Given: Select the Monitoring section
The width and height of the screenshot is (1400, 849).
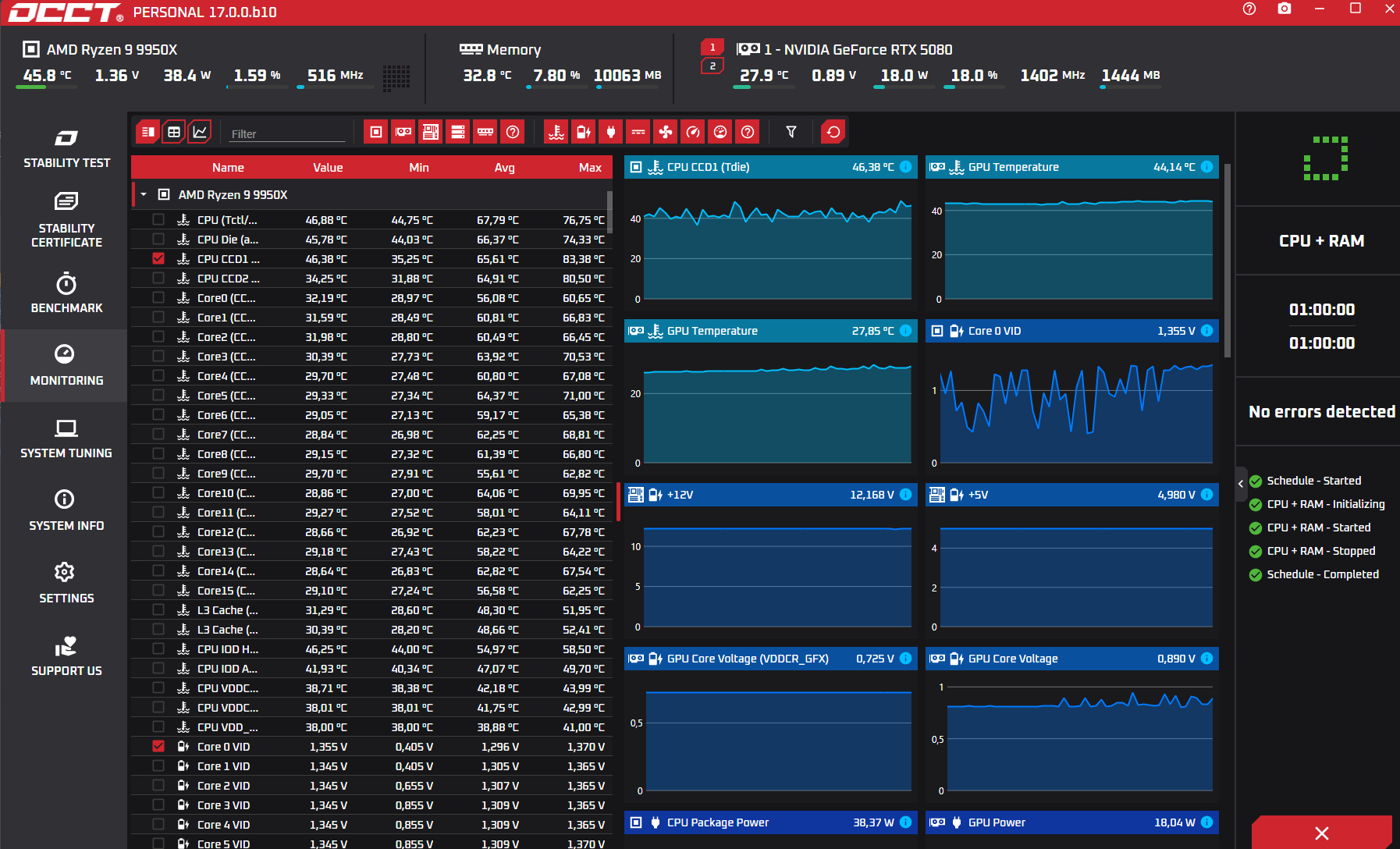Looking at the screenshot, I should [66, 366].
